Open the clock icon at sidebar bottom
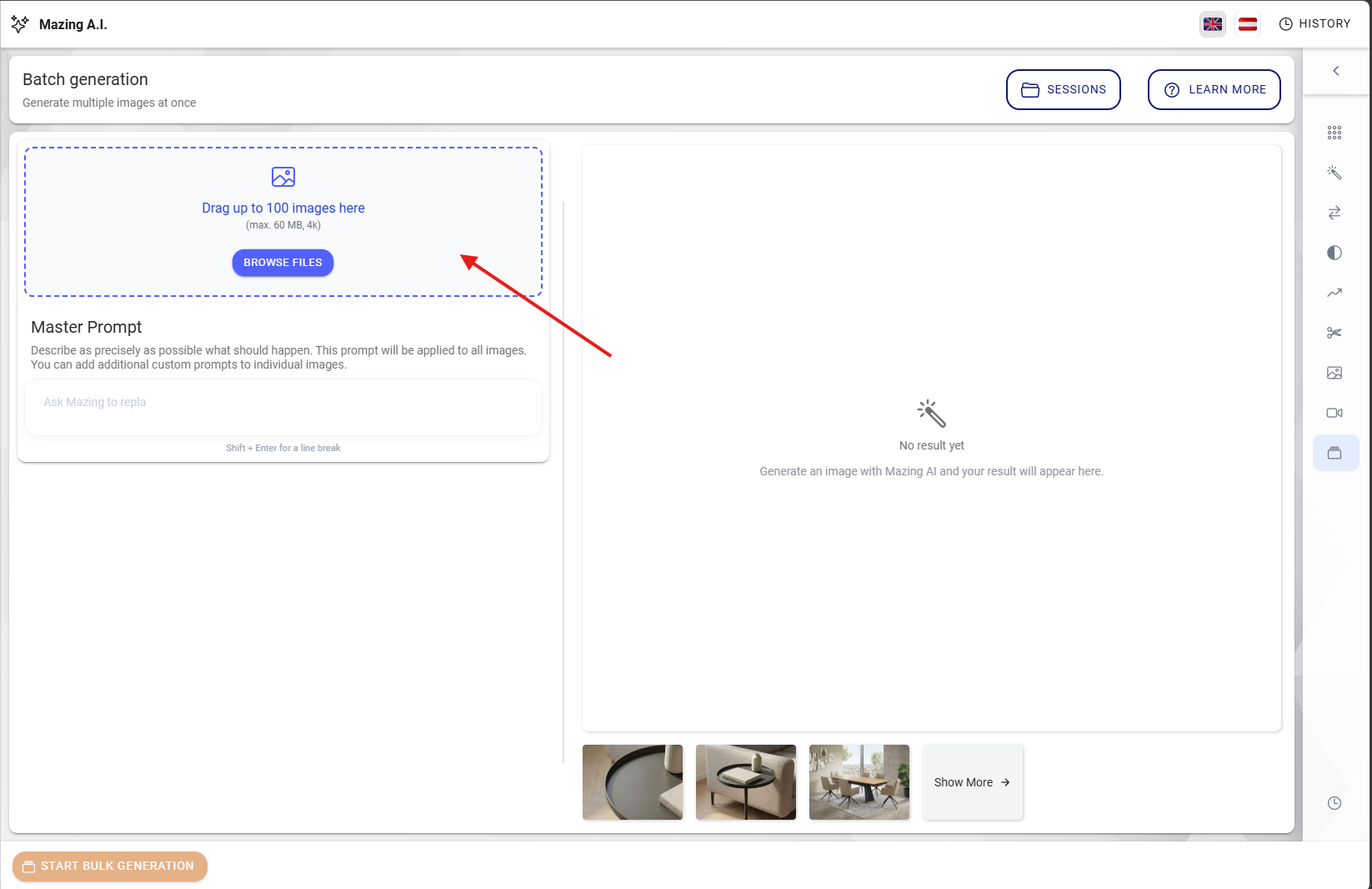The image size is (1372, 889). 1334,803
